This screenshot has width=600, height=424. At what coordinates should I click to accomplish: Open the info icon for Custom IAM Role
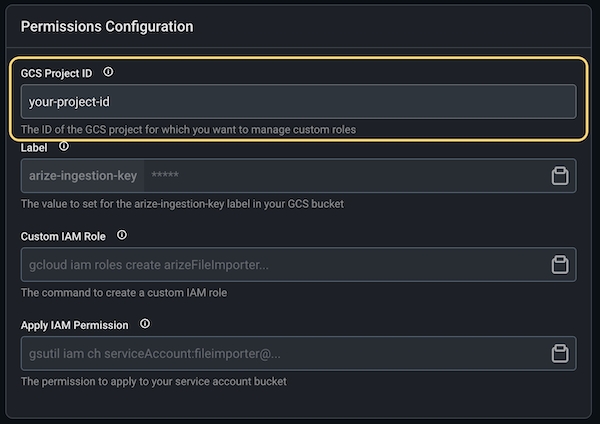point(122,235)
